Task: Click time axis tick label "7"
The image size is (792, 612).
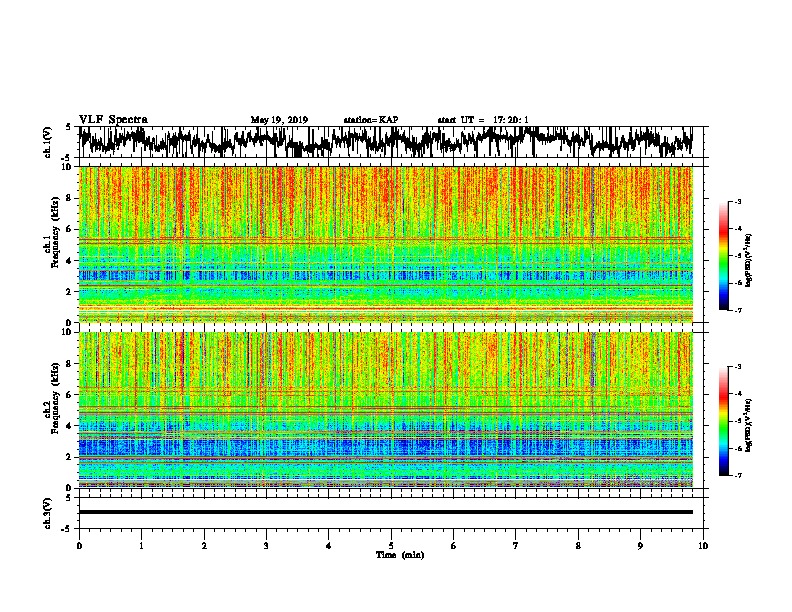Action: click(516, 546)
